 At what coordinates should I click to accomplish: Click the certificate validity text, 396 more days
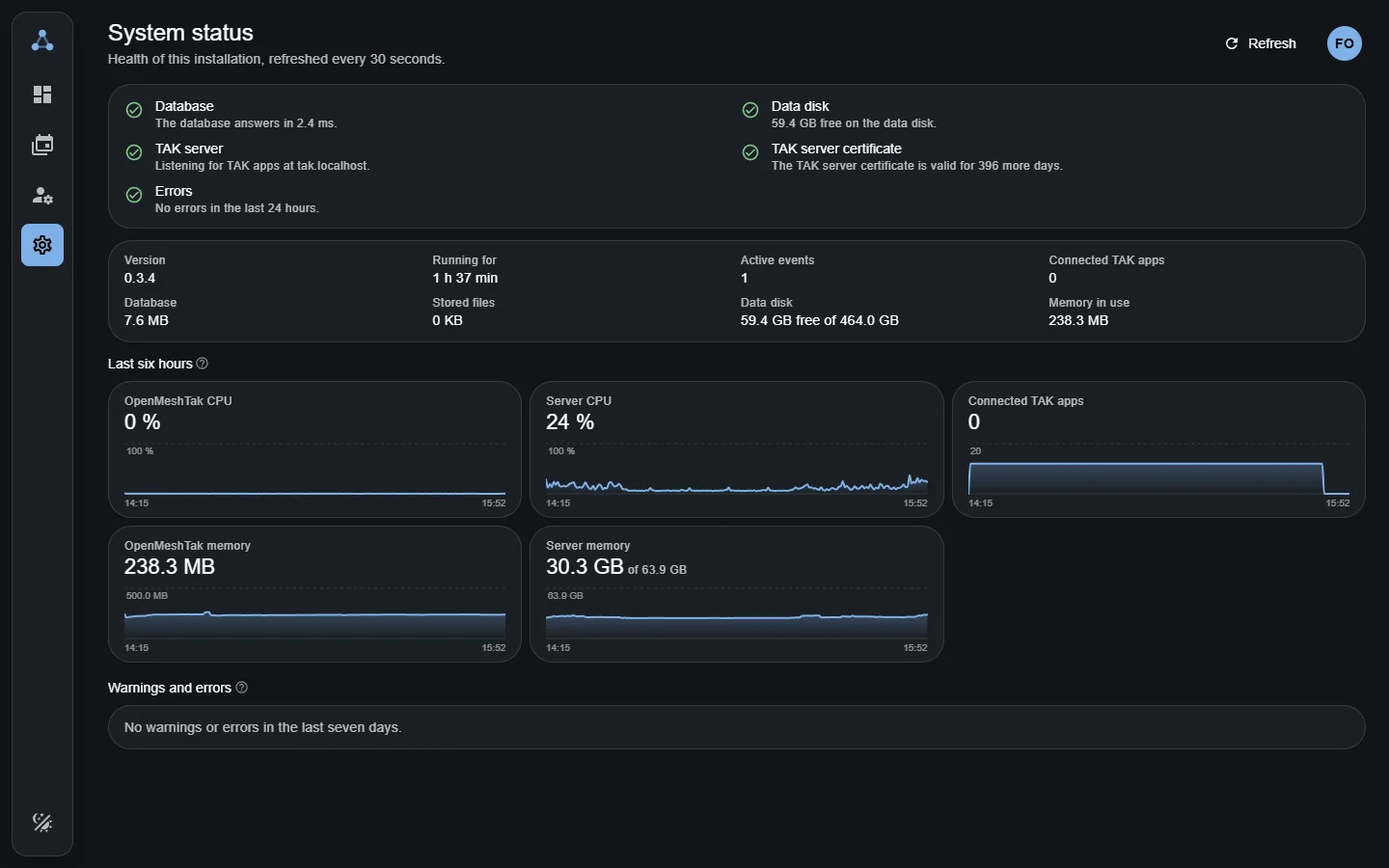pos(917,166)
